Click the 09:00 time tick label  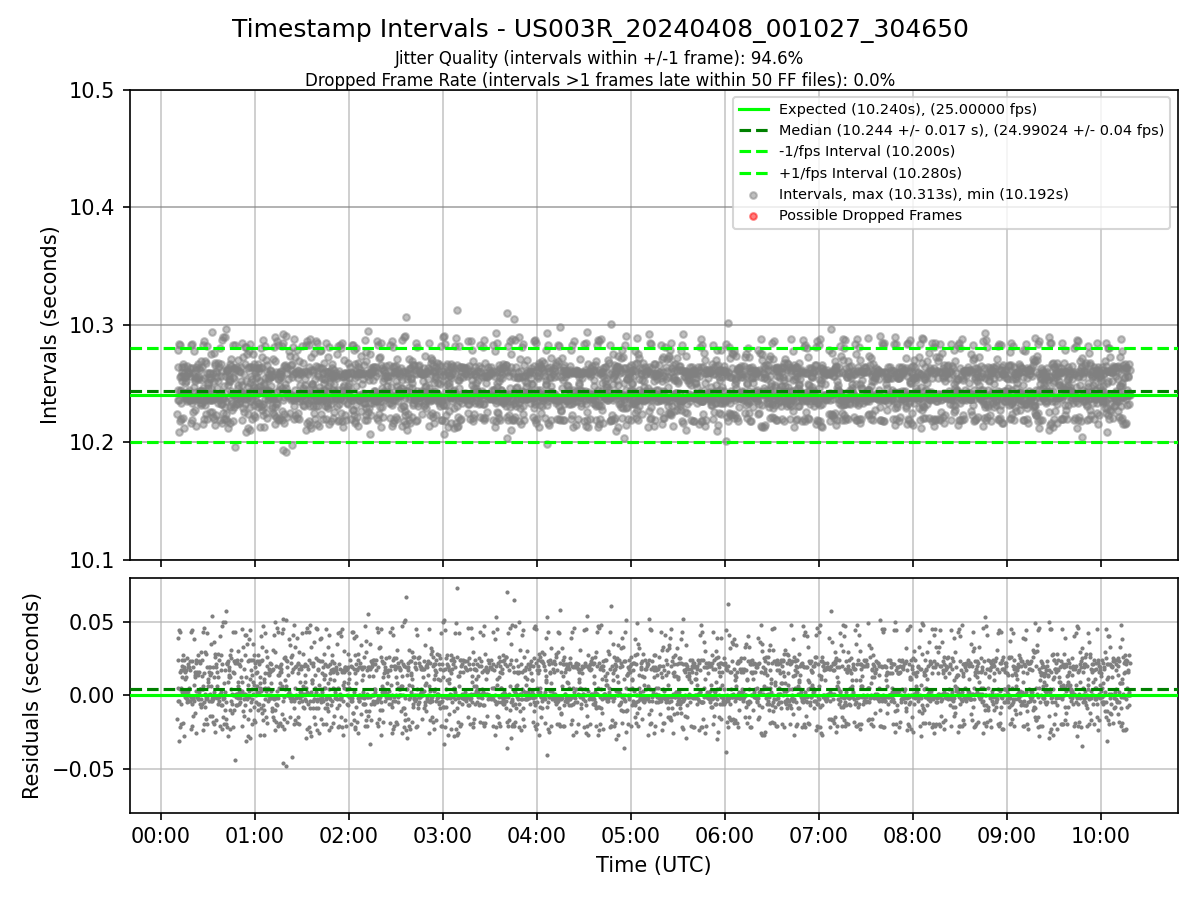tap(1007, 833)
